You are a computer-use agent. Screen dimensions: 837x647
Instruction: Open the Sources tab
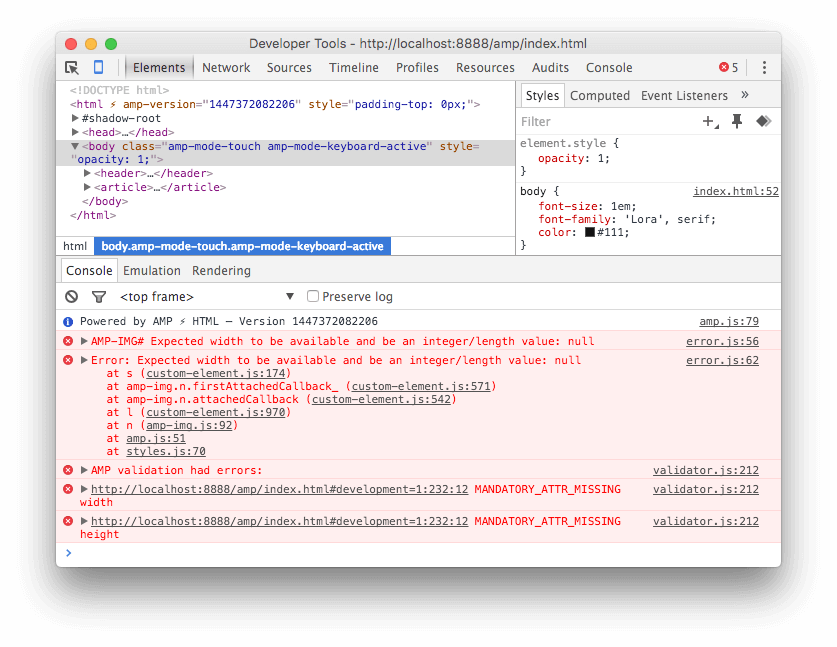[289, 68]
